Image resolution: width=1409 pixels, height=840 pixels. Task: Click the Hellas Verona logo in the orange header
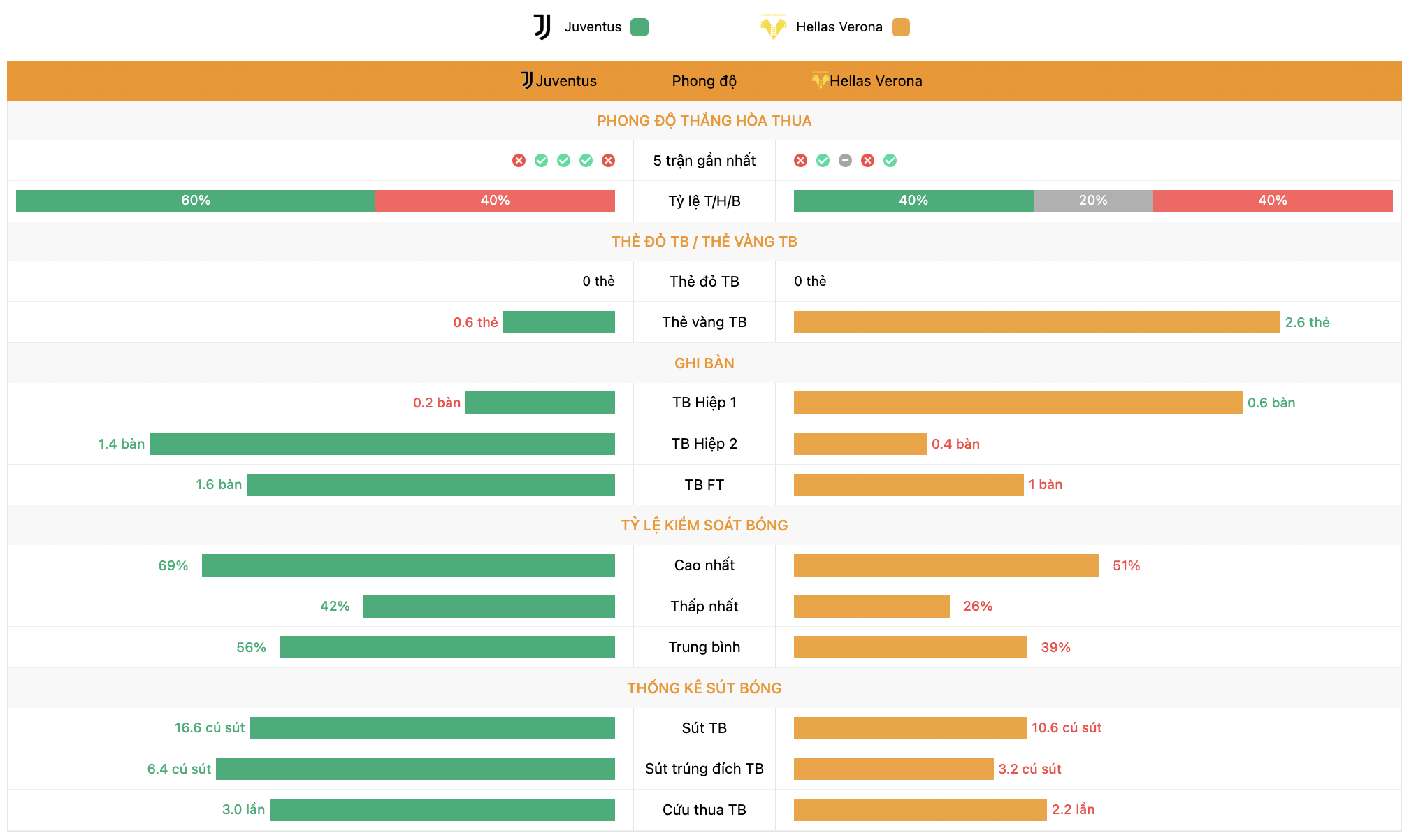click(x=820, y=80)
